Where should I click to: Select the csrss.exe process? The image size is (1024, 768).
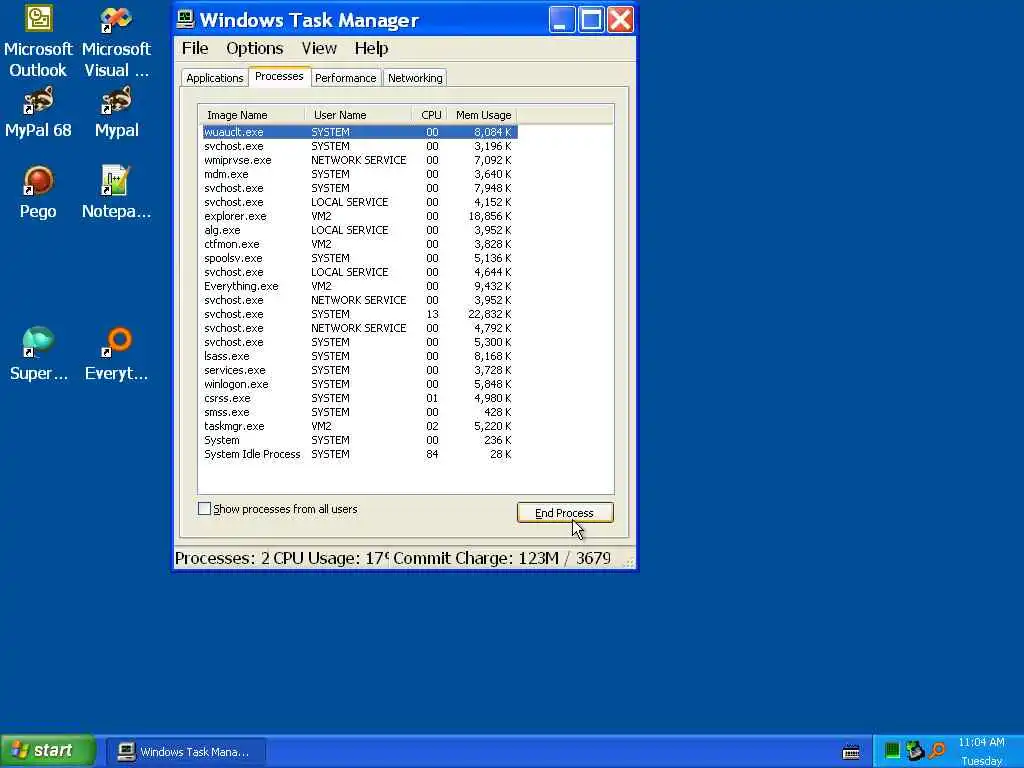point(359,398)
